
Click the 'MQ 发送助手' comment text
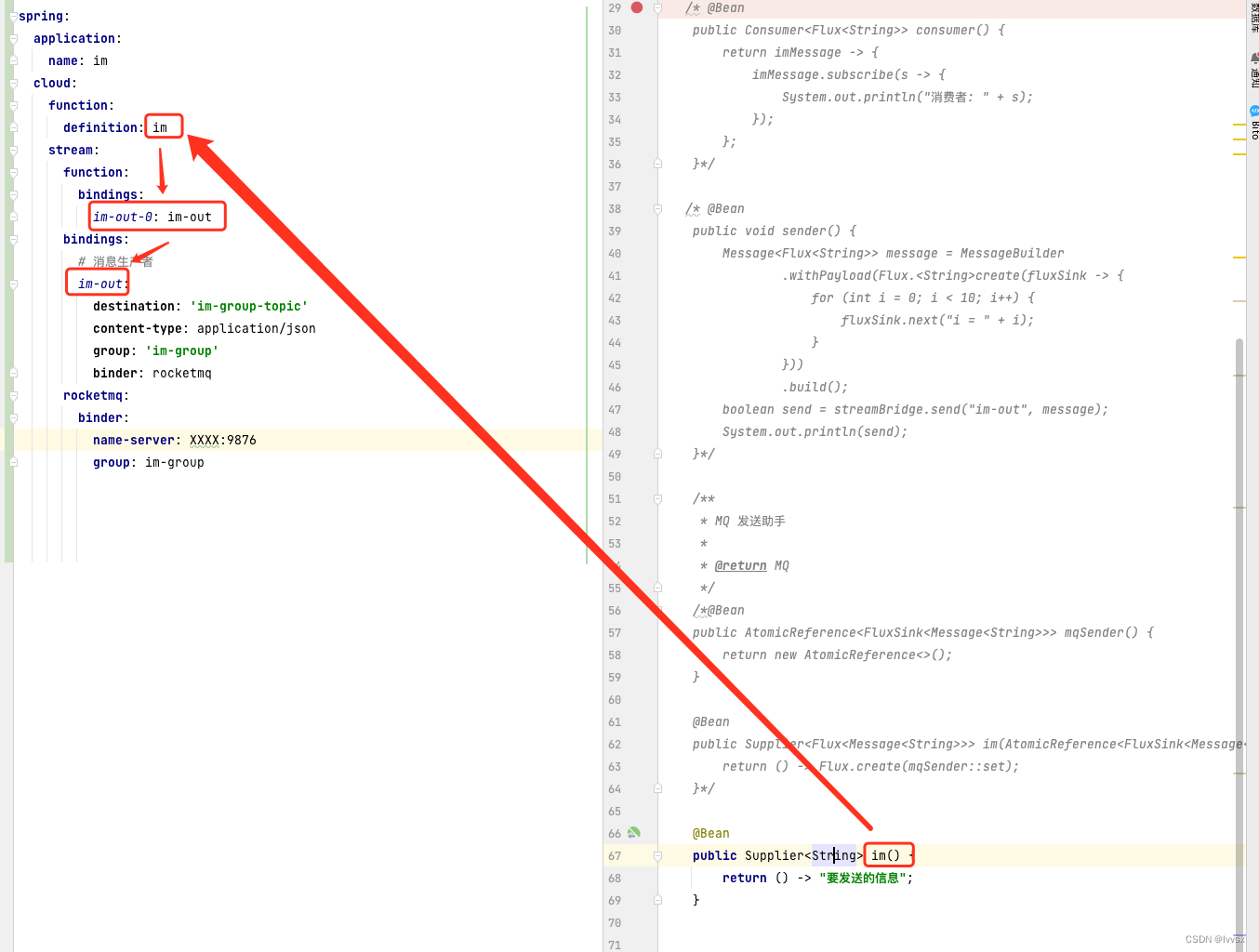click(x=750, y=522)
